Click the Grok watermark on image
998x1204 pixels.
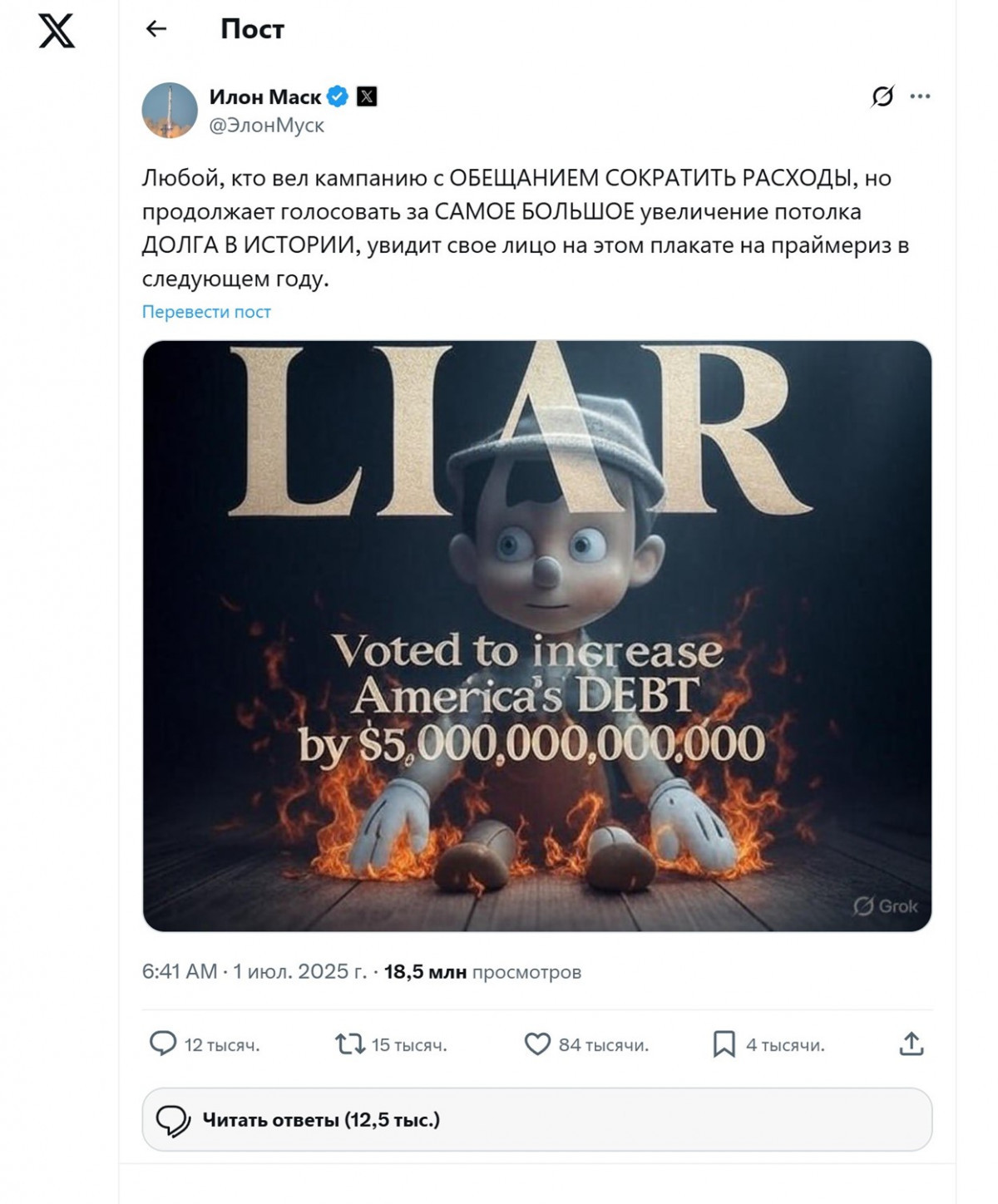(x=886, y=905)
